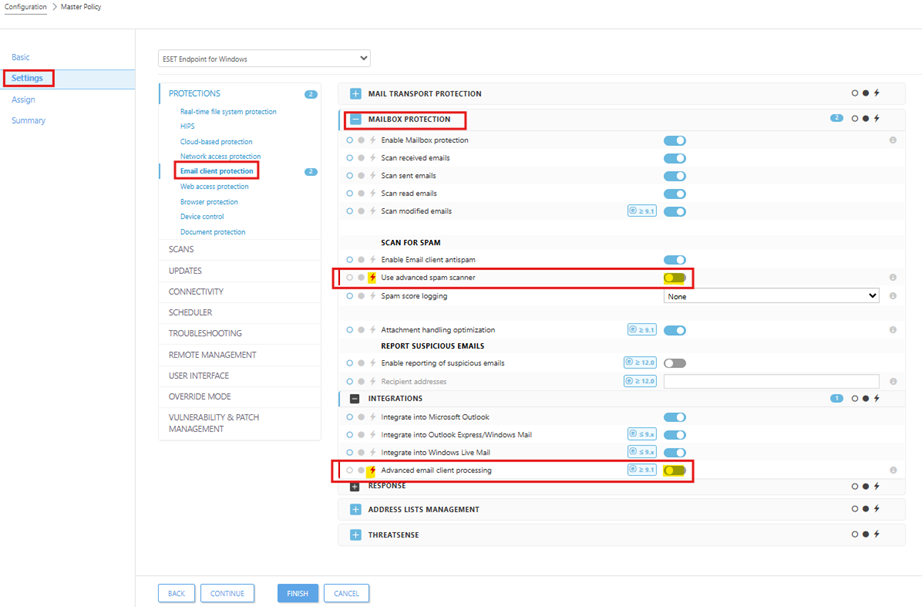Select the Email client protection item
Screen dimensions: 922x607
click(x=216, y=171)
